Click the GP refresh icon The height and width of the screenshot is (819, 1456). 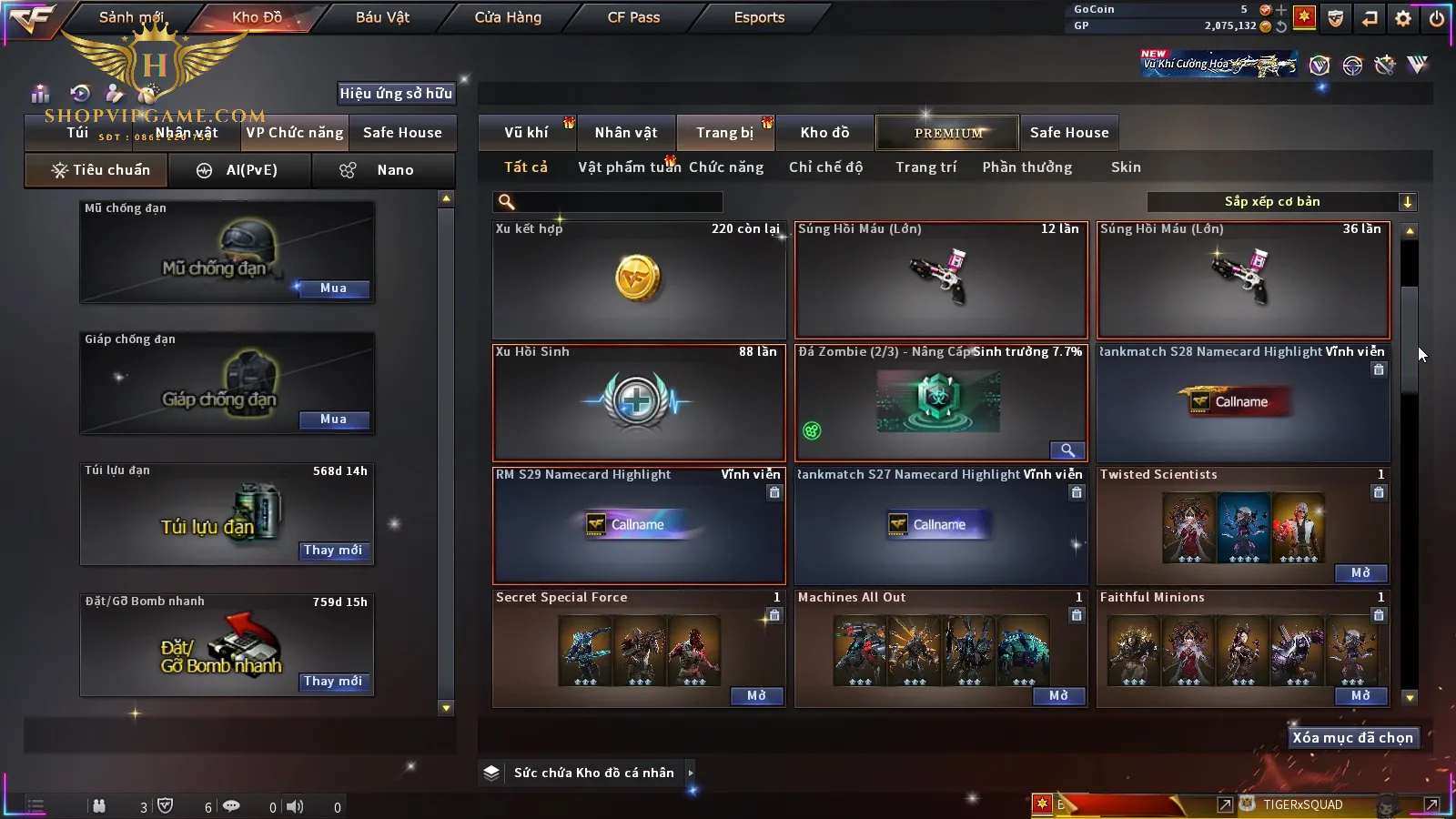1281,26
